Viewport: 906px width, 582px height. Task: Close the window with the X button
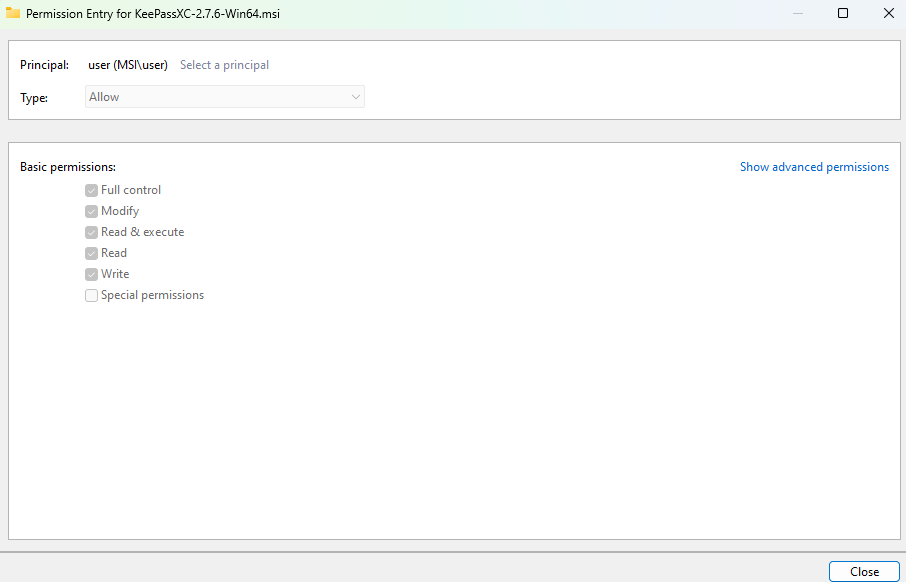click(889, 13)
